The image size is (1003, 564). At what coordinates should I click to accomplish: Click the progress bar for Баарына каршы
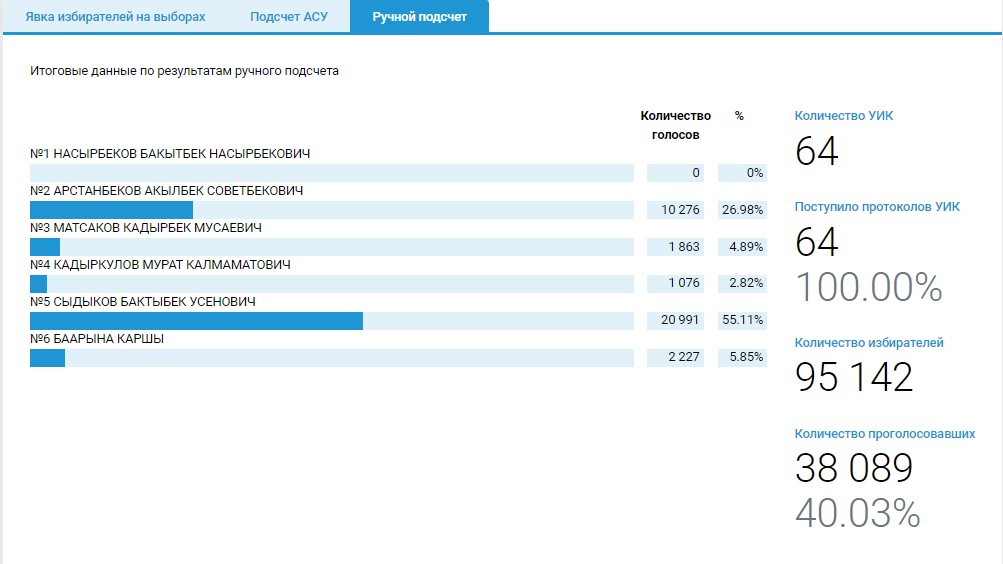click(331, 358)
